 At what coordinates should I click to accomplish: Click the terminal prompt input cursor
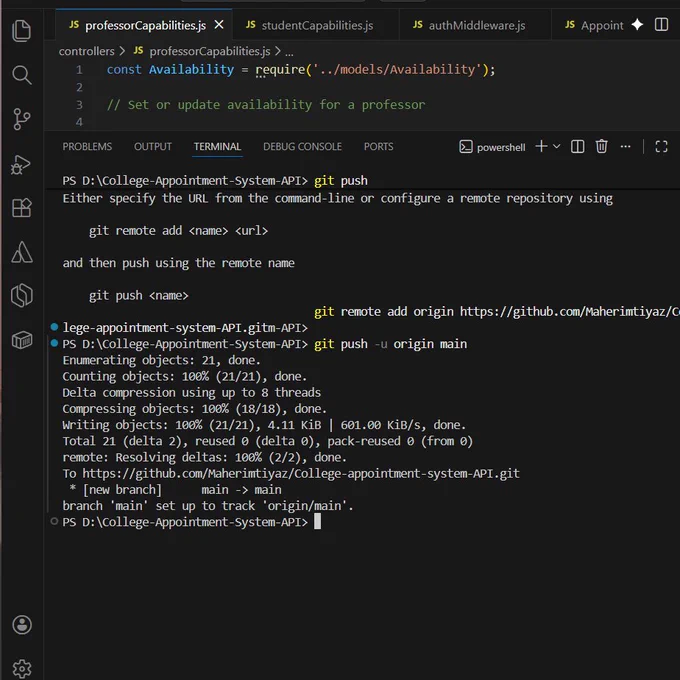click(317, 522)
